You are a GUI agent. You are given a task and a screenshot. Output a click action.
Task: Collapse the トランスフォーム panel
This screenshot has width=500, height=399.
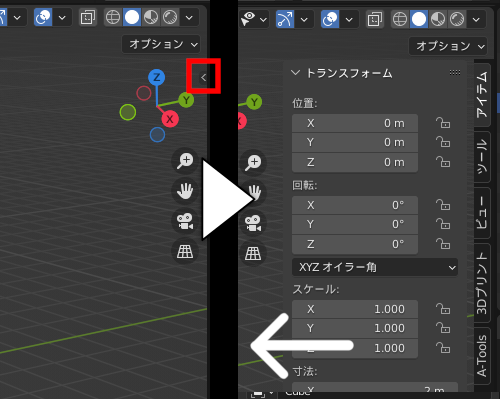295,72
